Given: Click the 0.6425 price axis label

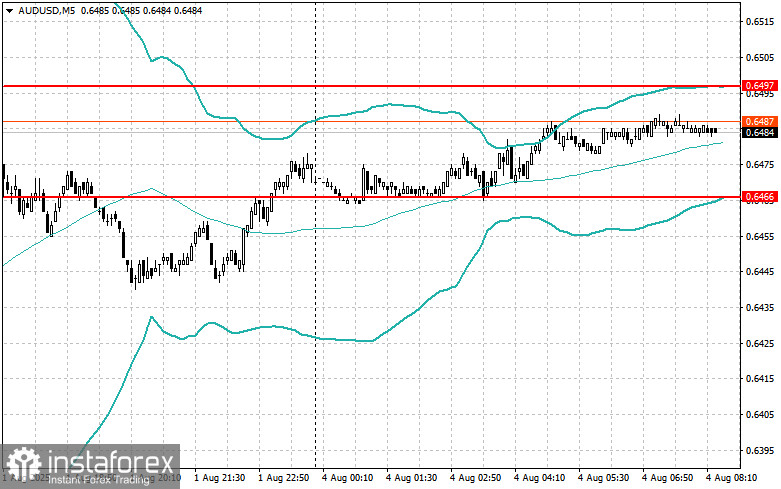Looking at the screenshot, I should pos(760,343).
